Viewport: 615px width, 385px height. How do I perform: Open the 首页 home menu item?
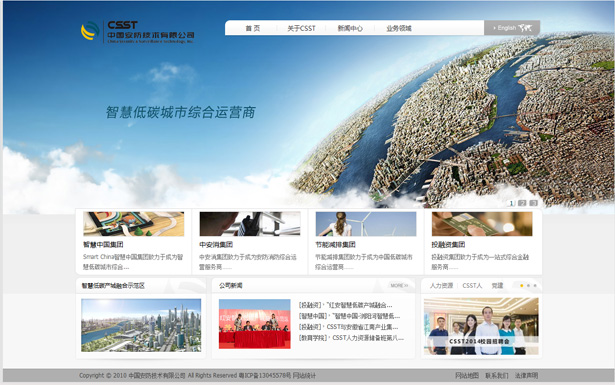point(253,28)
